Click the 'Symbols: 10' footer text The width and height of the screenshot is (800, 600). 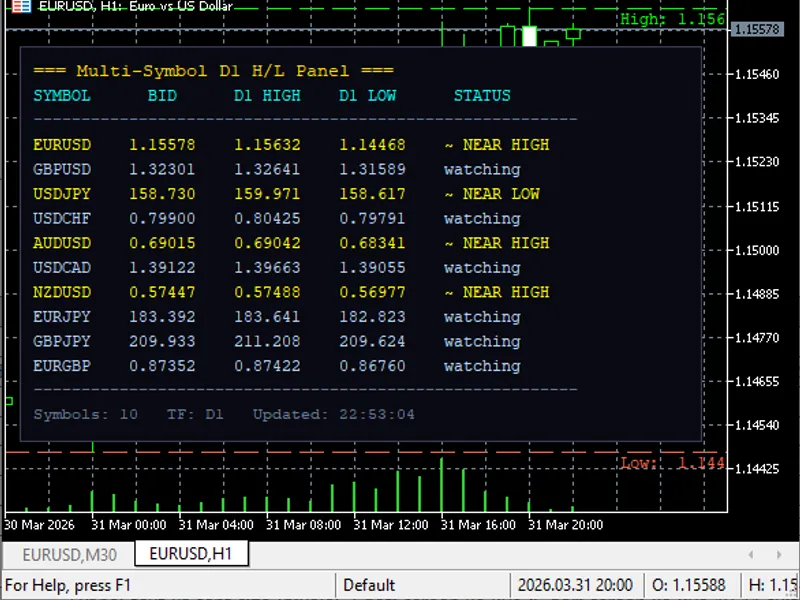[x=86, y=414]
